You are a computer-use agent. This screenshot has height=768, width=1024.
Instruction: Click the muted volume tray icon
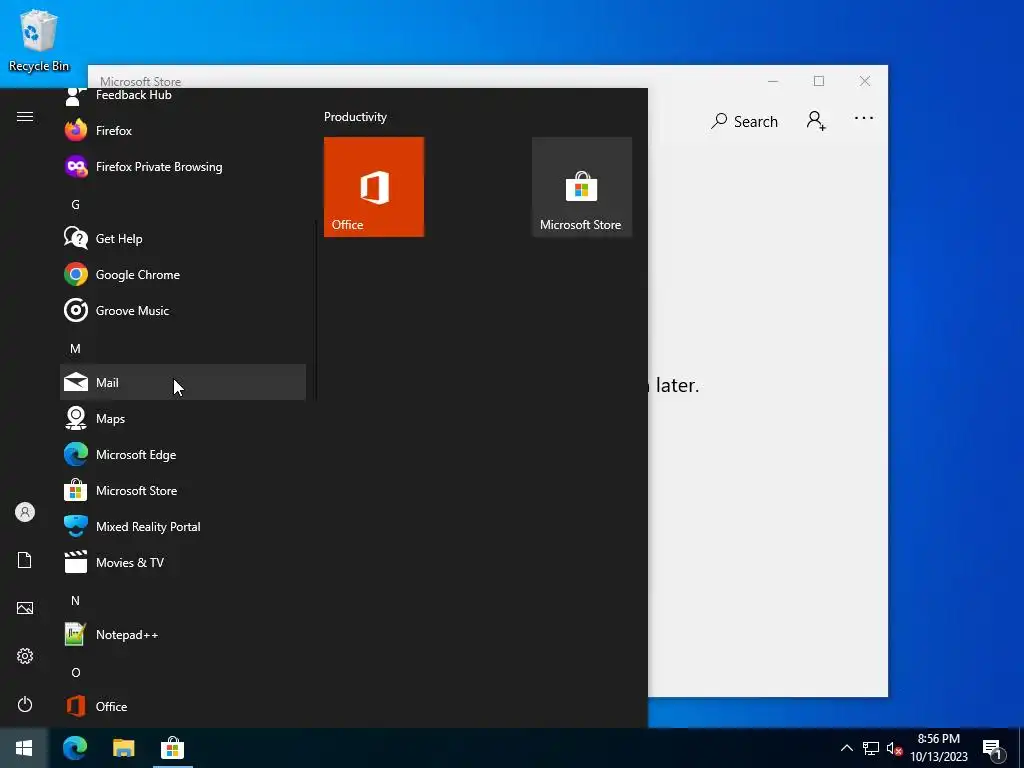[894, 748]
